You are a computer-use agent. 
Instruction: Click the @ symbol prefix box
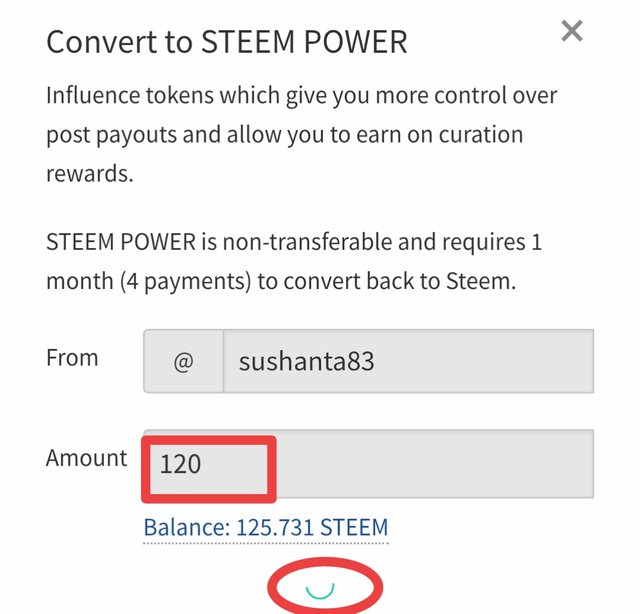point(183,361)
